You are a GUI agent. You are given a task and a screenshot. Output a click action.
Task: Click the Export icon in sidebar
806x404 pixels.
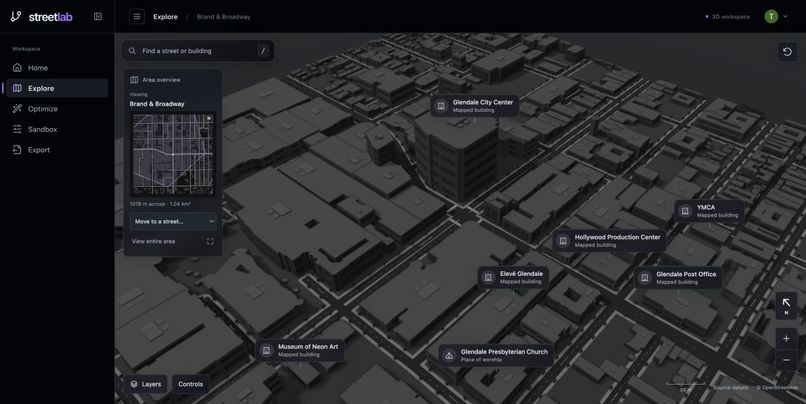coord(17,150)
